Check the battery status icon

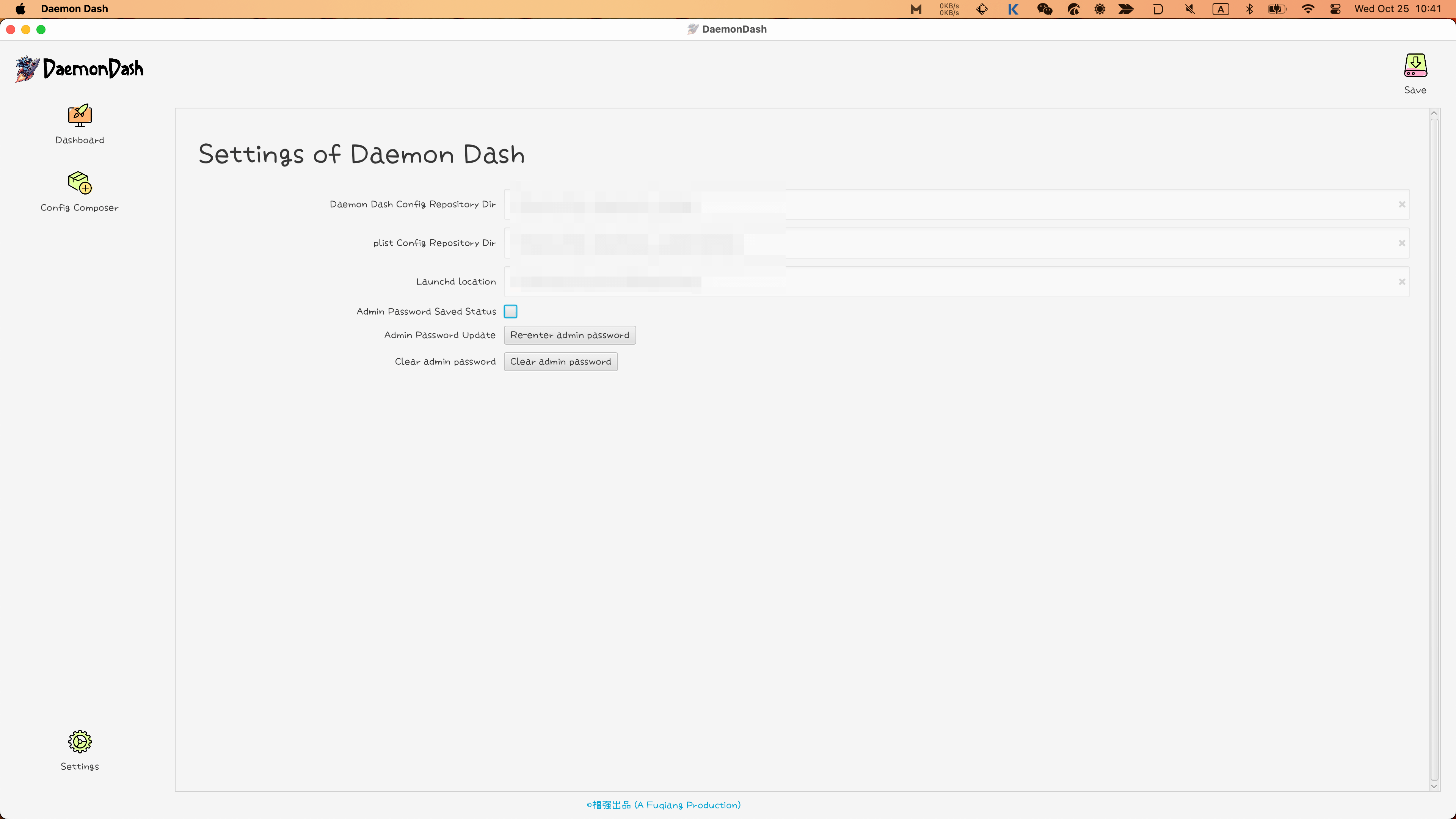(1276, 9)
